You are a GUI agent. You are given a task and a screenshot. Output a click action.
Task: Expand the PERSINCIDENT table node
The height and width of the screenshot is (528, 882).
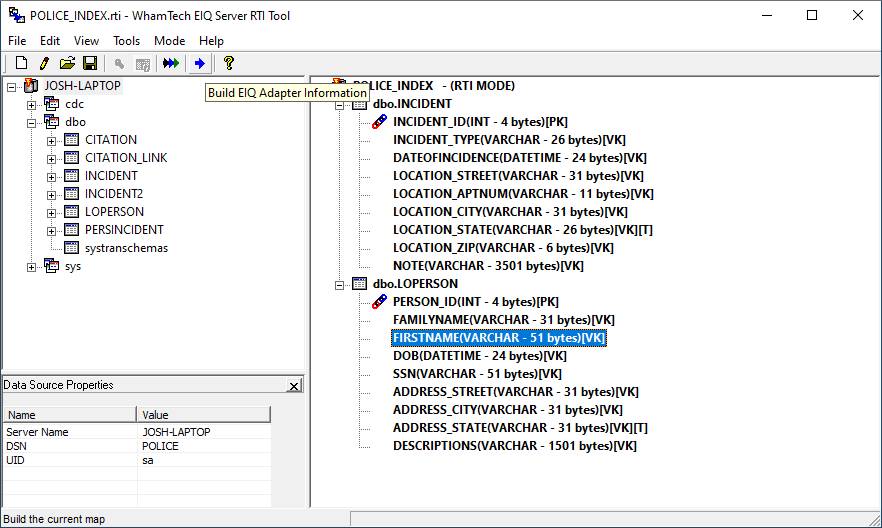51,231
